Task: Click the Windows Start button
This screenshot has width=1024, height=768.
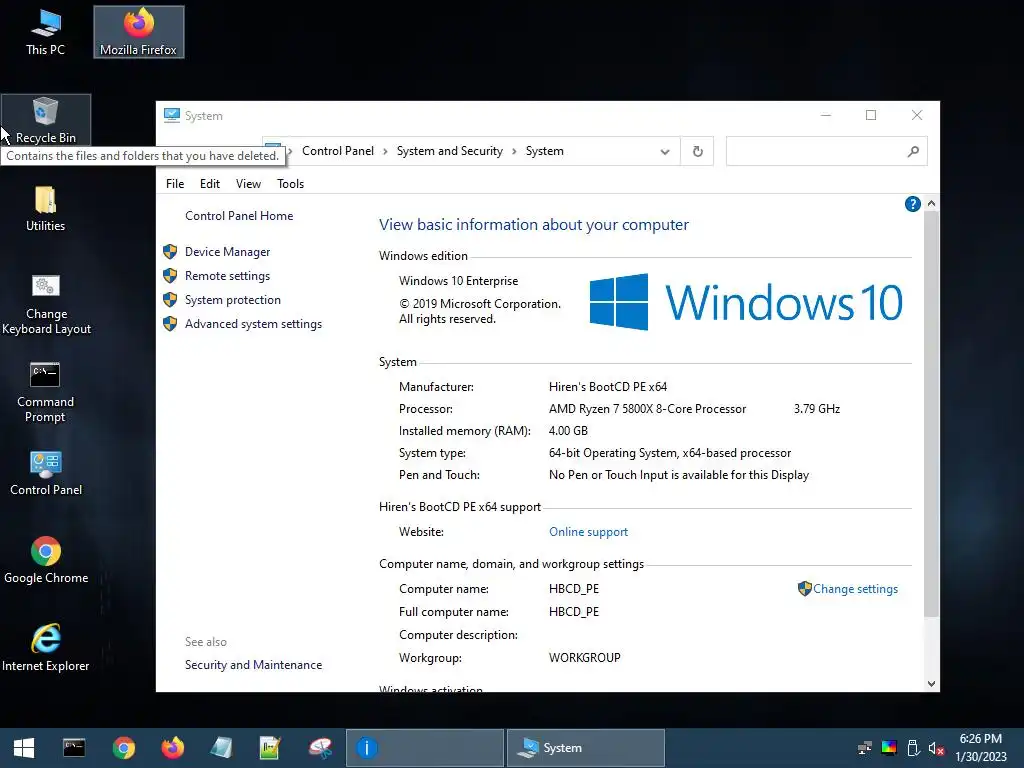Action: pos(24,748)
